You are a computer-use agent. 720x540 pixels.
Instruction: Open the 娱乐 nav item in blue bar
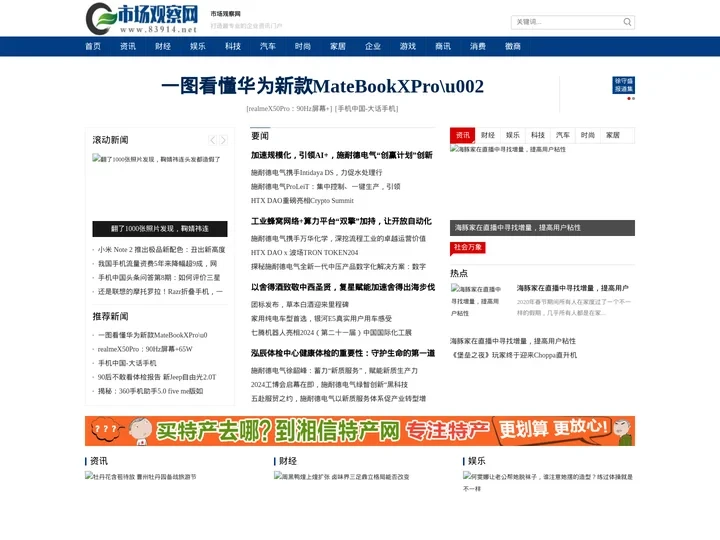pyautogui.click(x=198, y=46)
